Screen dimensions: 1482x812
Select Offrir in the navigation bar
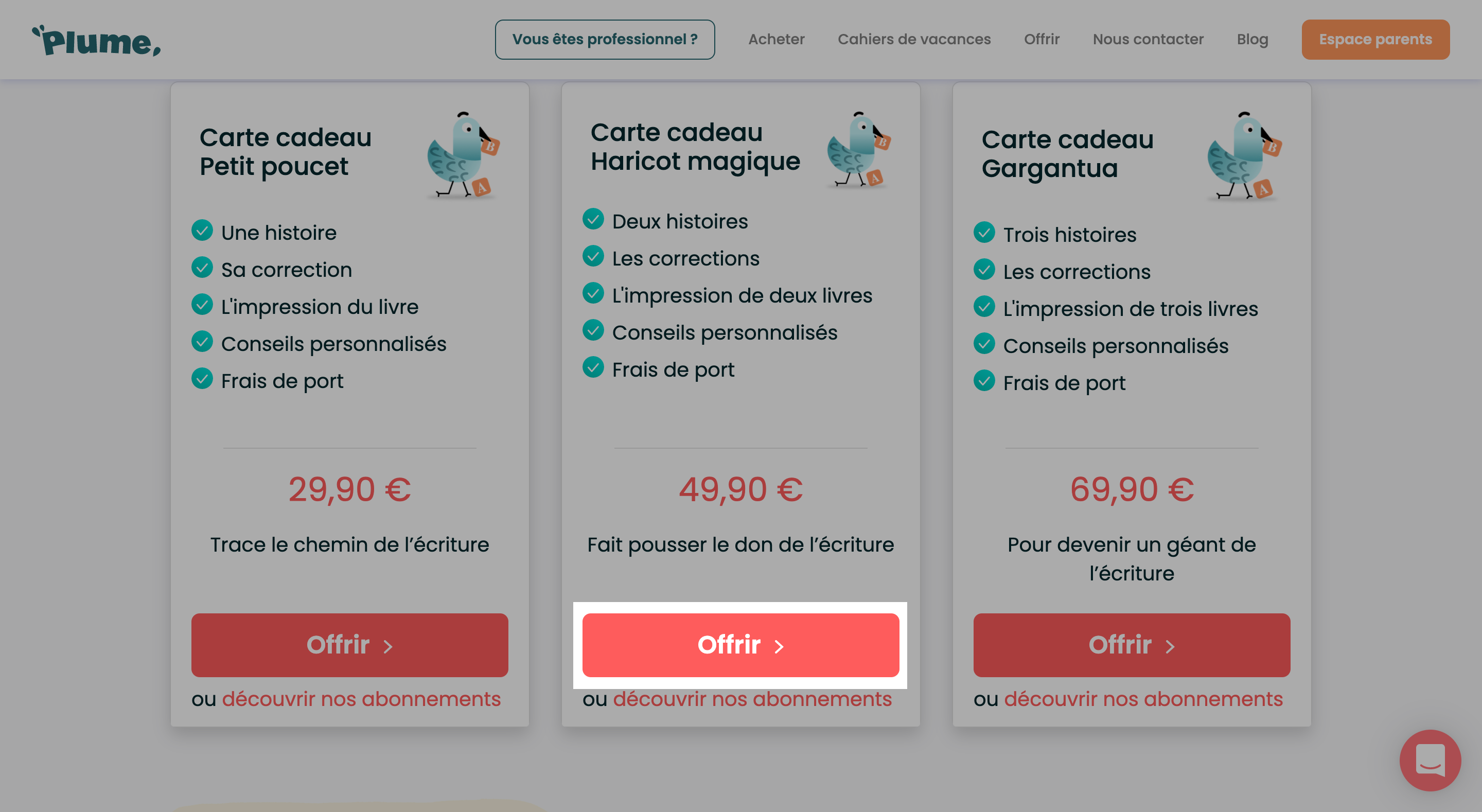click(1042, 40)
